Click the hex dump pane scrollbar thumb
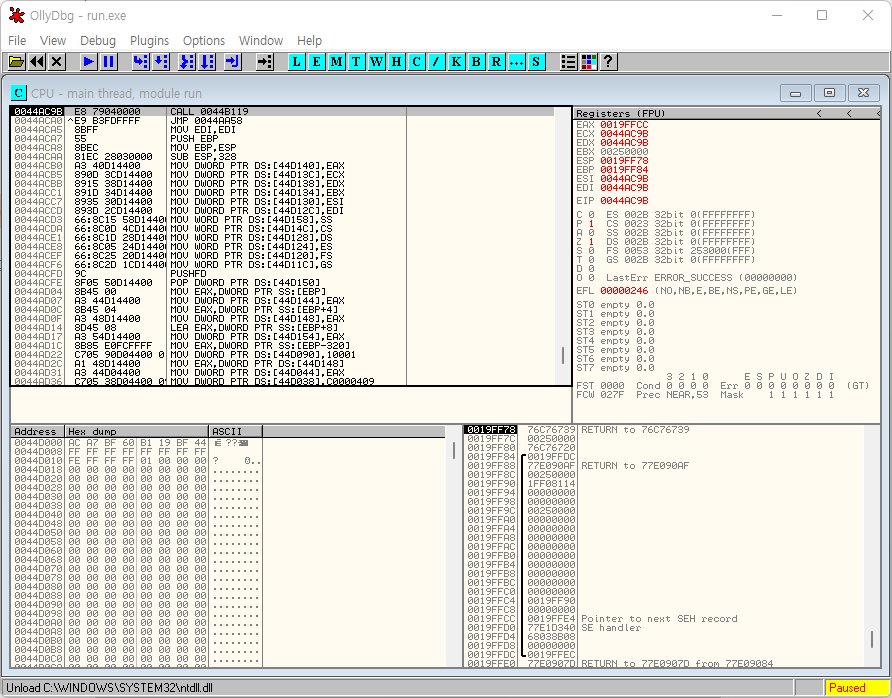This screenshot has height=698, width=892. (453, 451)
